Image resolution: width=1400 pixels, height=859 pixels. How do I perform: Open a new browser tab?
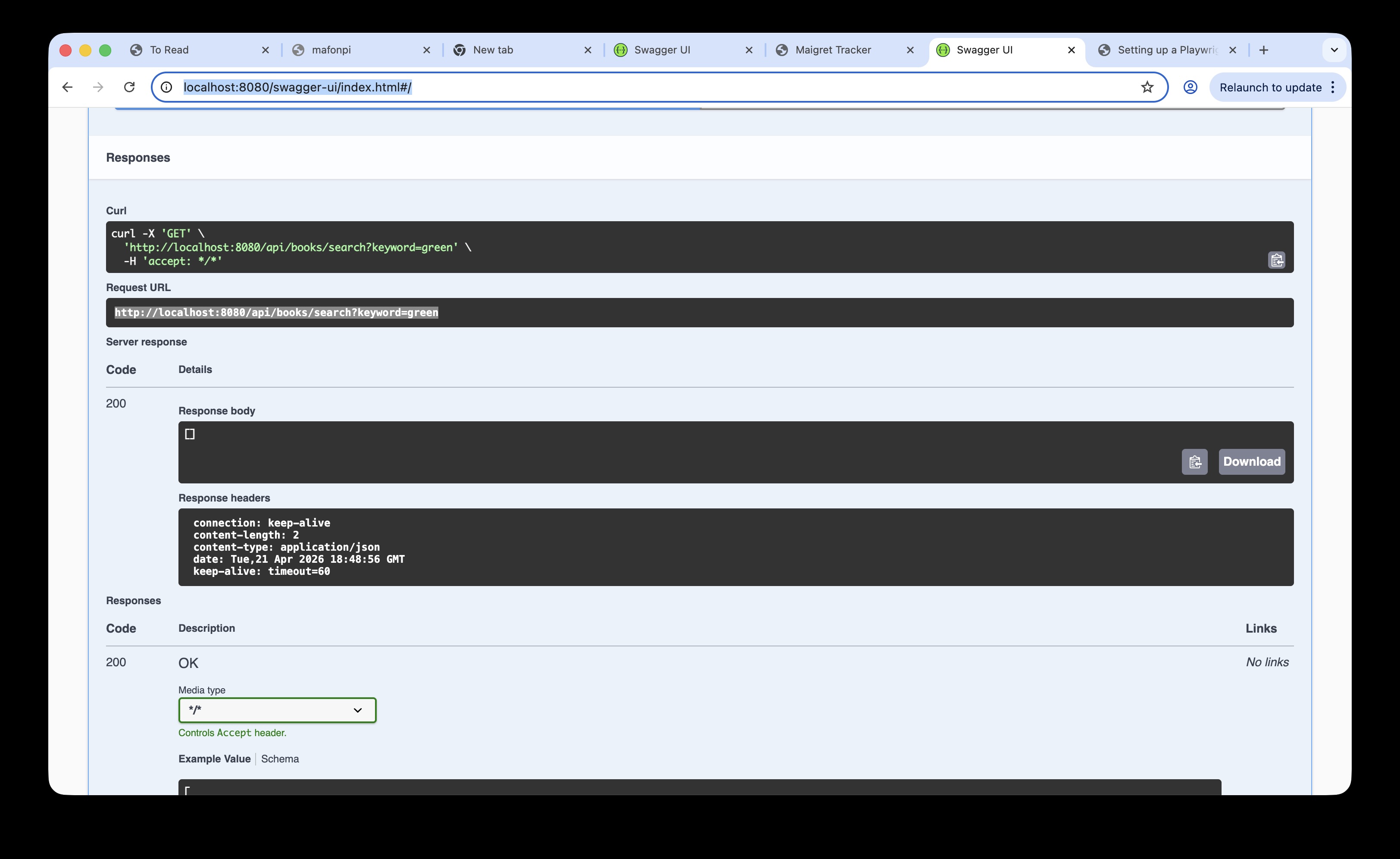point(1263,50)
